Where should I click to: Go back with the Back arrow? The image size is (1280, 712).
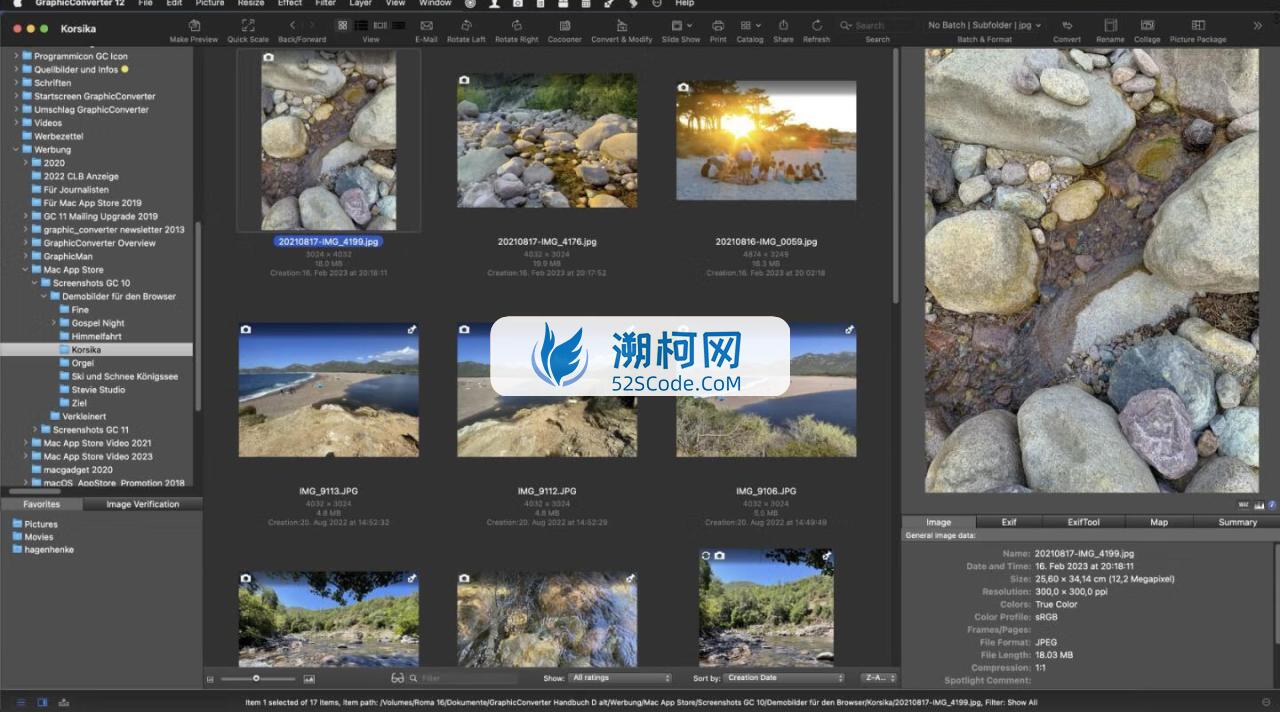[292, 25]
